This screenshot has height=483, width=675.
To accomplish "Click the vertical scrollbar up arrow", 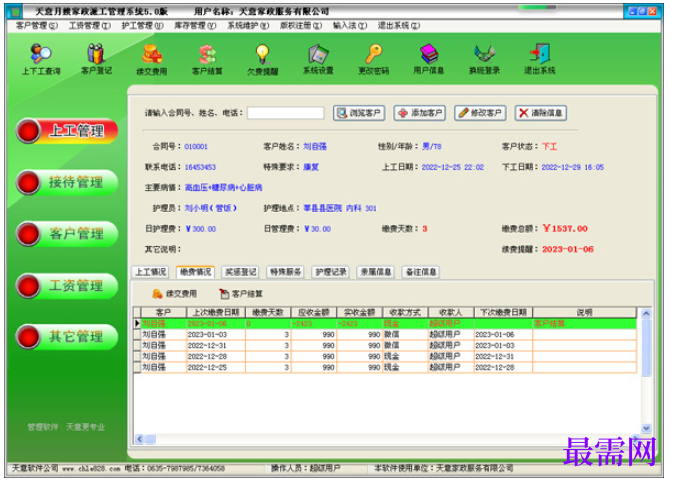I will pos(646,314).
